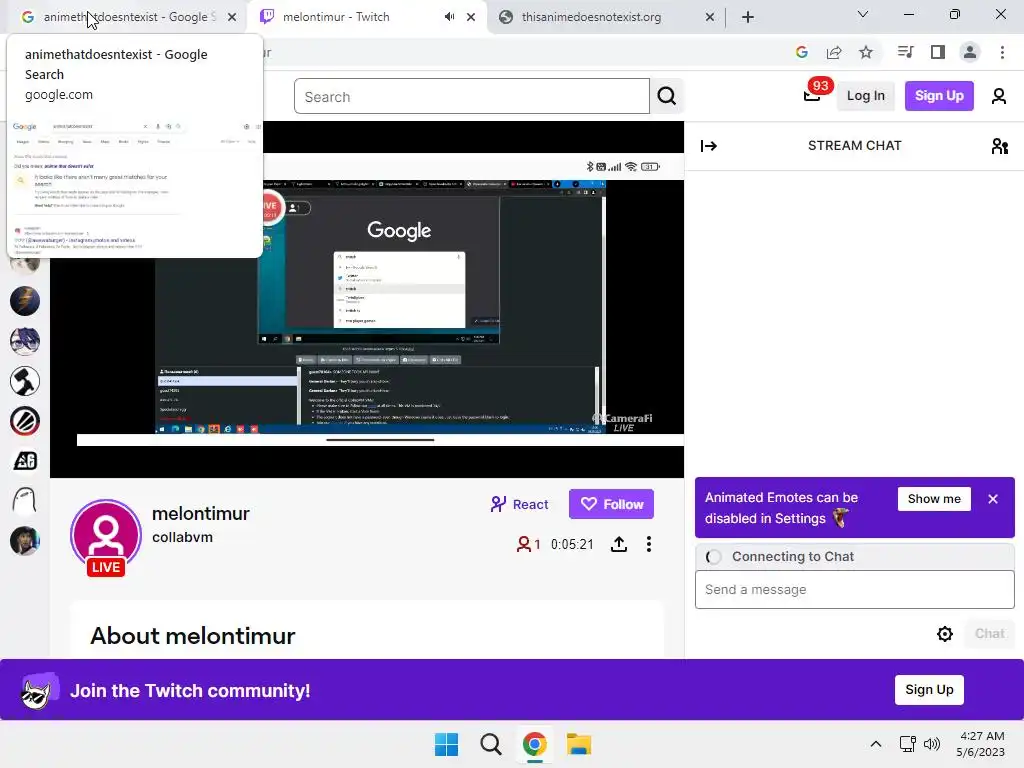This screenshot has height=768, width=1024.
Task: Open the Twitch user profile menu icon
Action: point(999,96)
